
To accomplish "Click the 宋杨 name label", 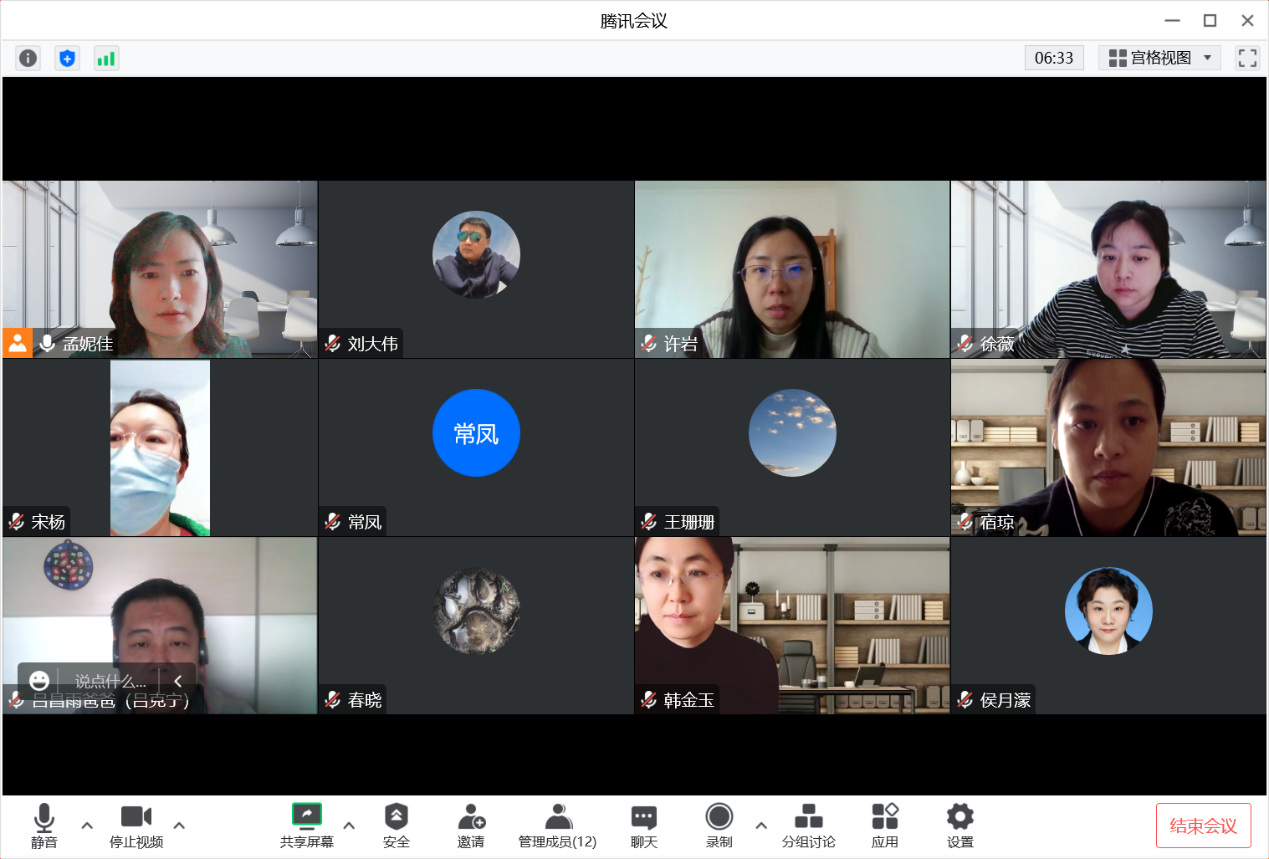I will [x=48, y=522].
